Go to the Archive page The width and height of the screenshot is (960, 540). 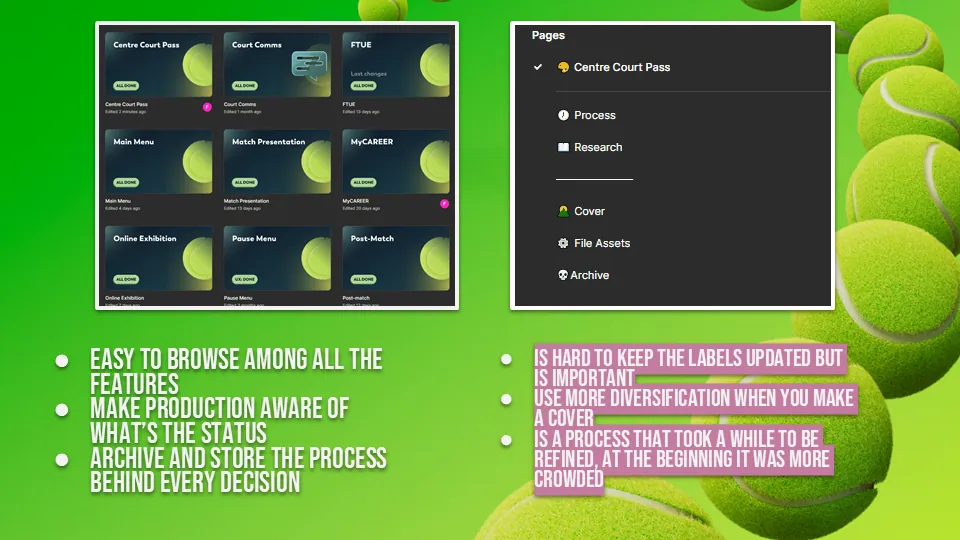point(590,275)
